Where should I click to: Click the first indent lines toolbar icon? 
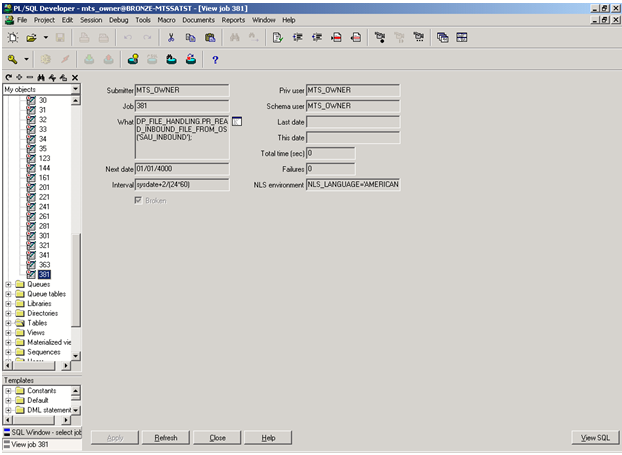297,38
